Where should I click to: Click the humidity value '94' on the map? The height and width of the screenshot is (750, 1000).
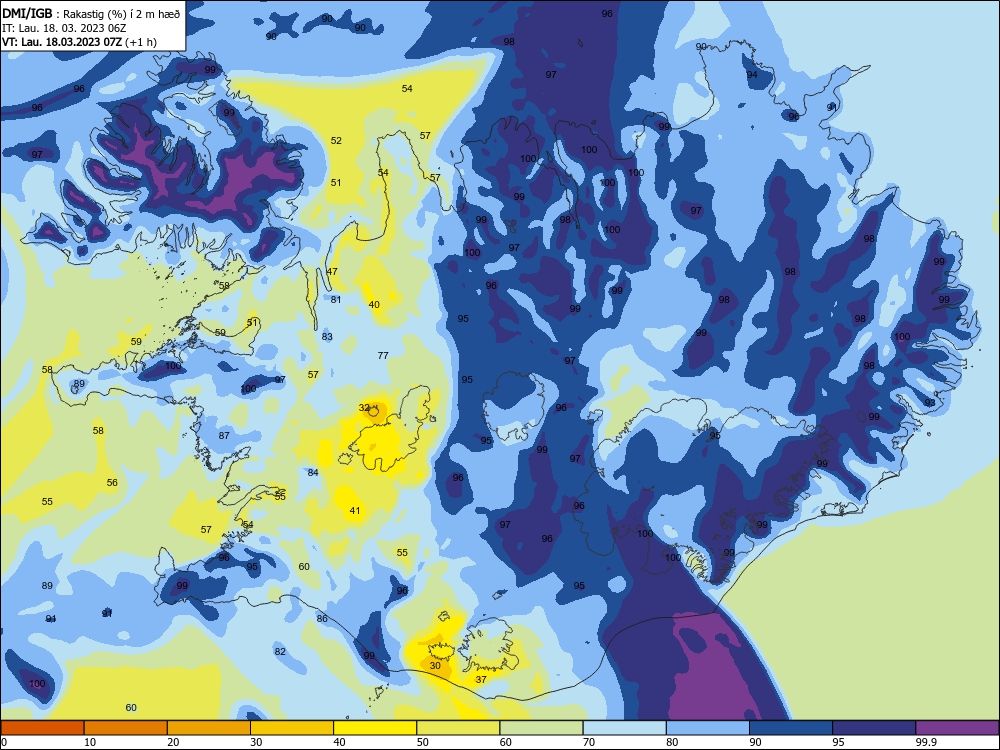752,75
